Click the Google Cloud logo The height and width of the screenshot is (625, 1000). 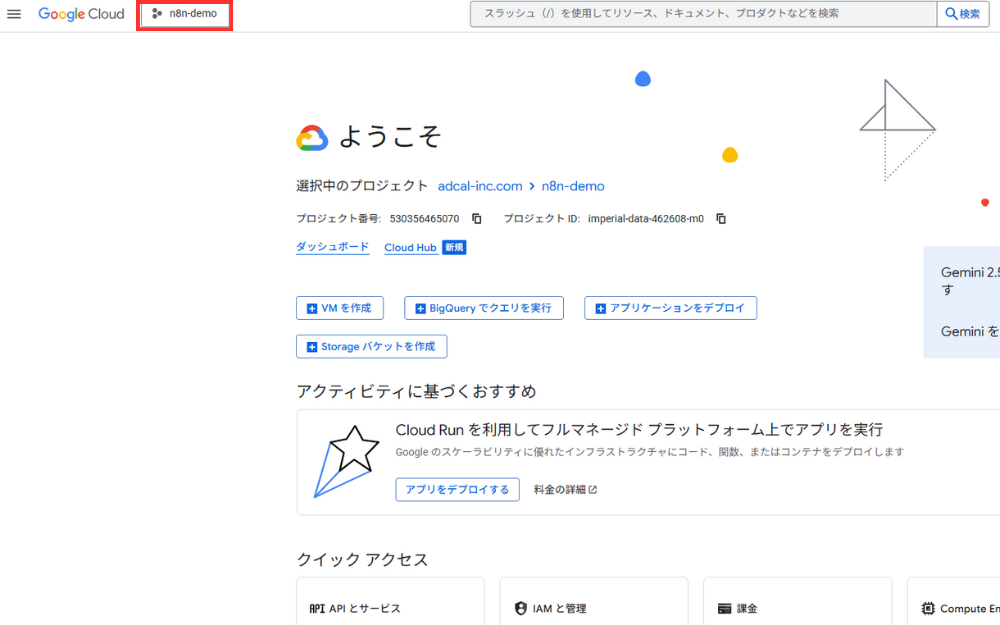click(x=81, y=13)
